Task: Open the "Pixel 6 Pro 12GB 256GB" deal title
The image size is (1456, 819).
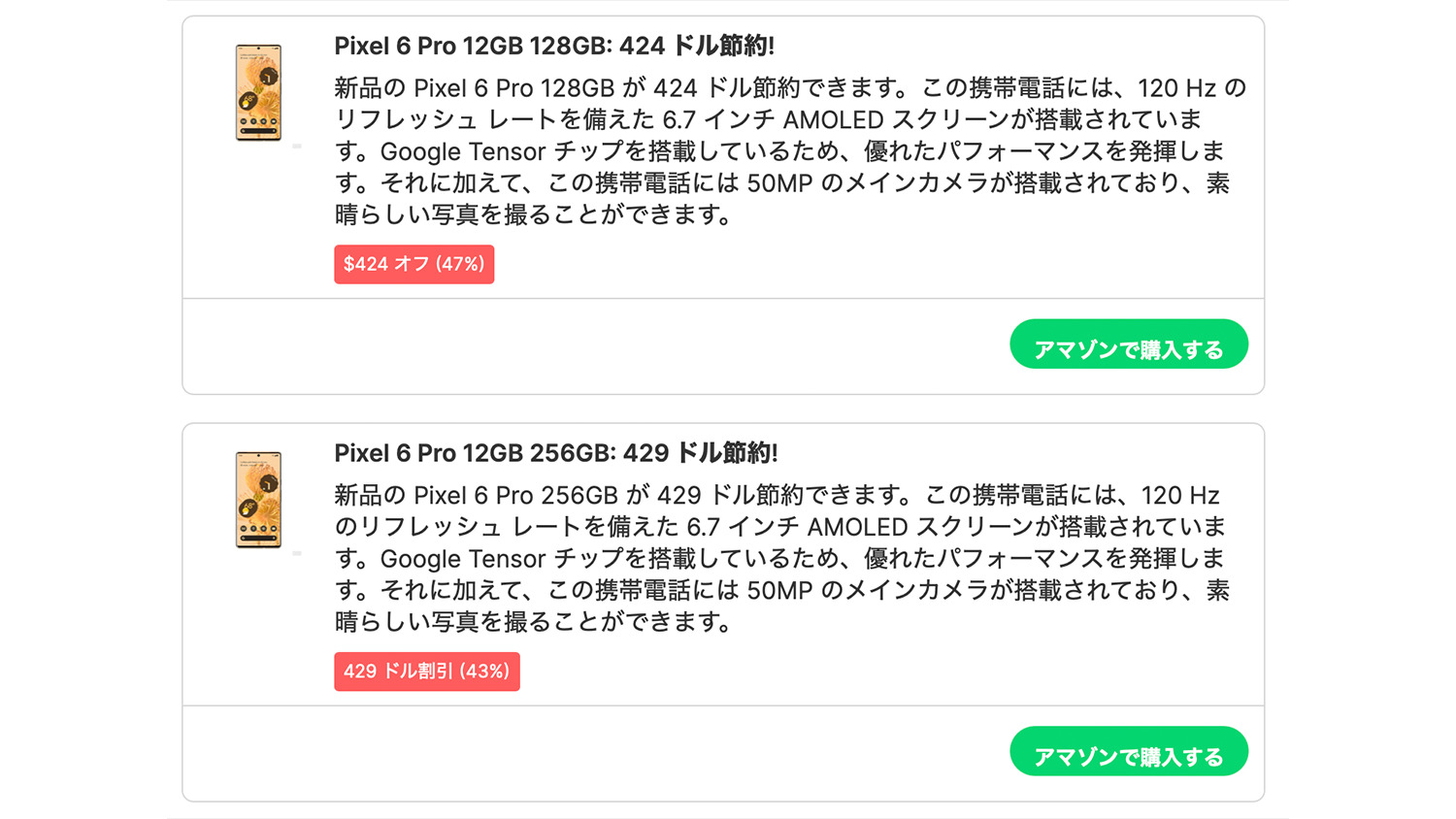Action: 555,454
